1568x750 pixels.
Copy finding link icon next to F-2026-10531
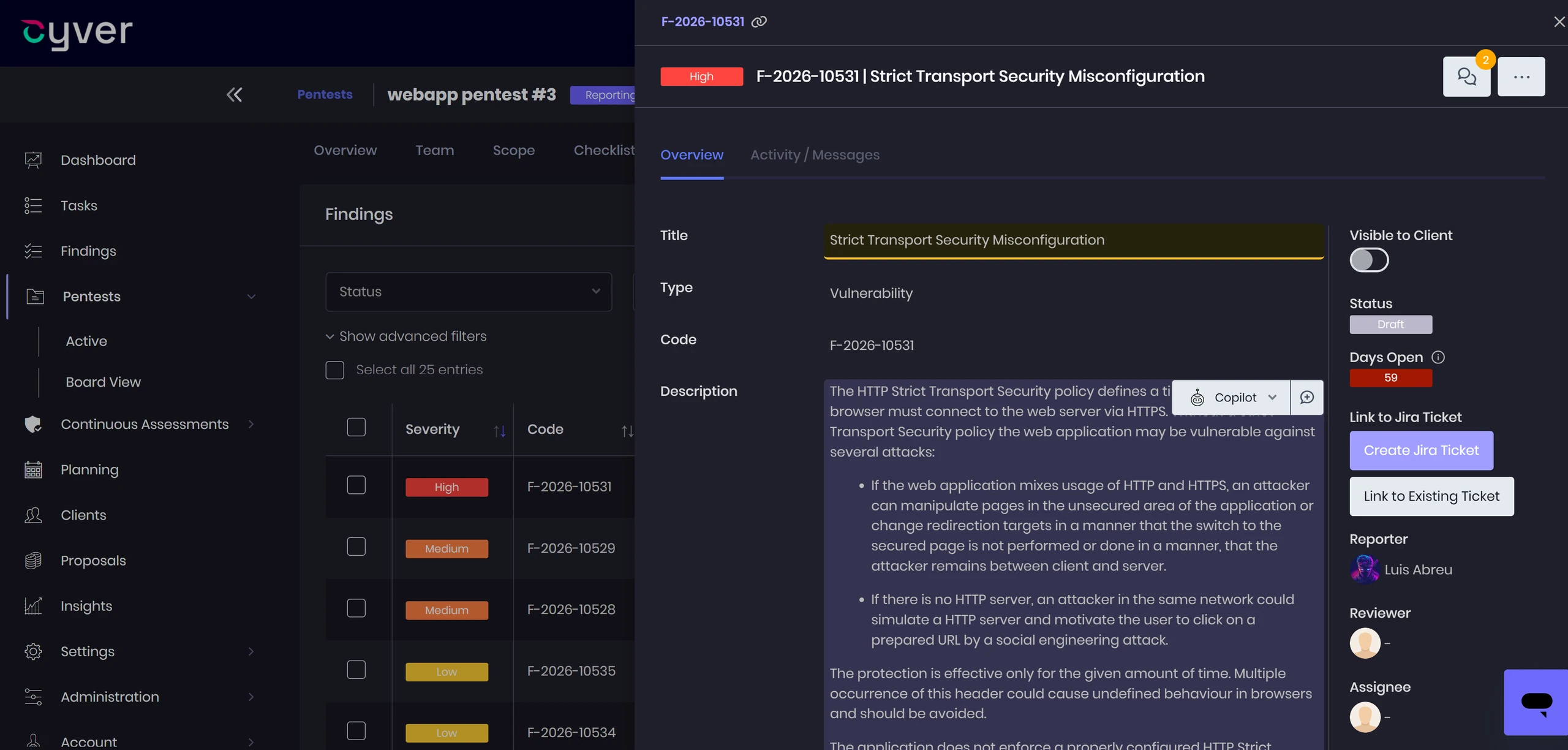759,22
